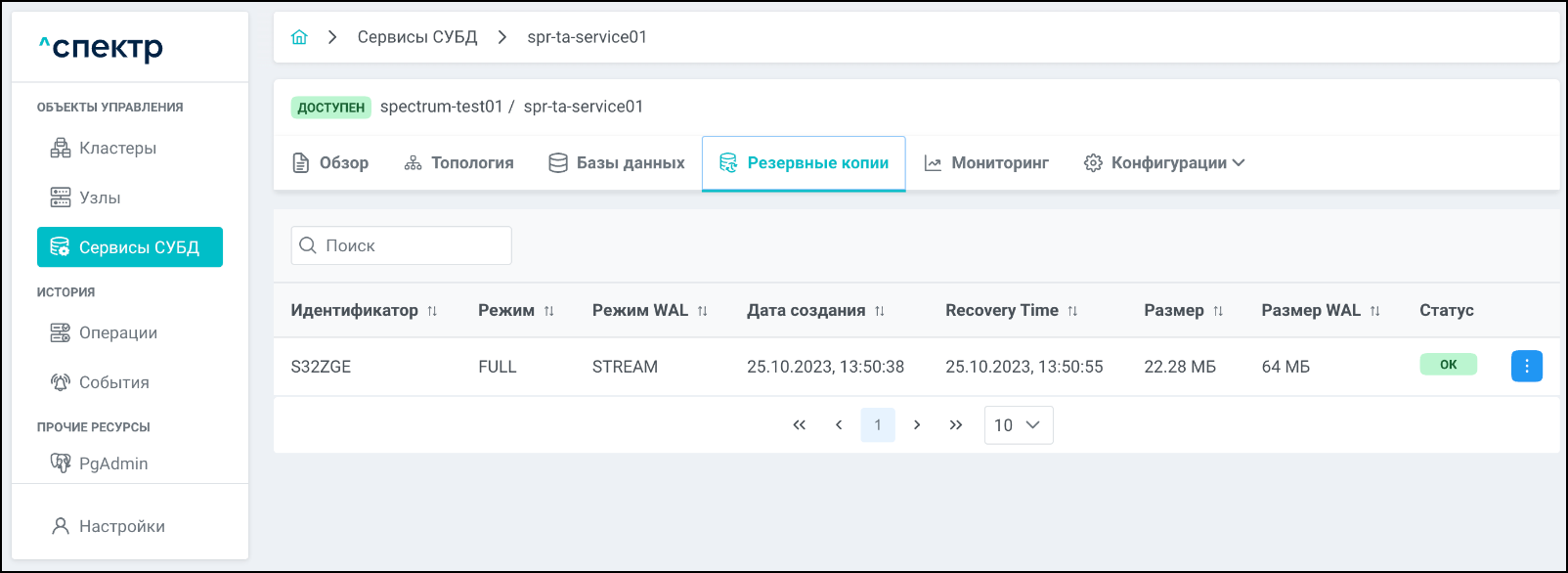Open Кластеры in the sidebar
Viewport: 1568px width, 573px height.
(x=117, y=149)
